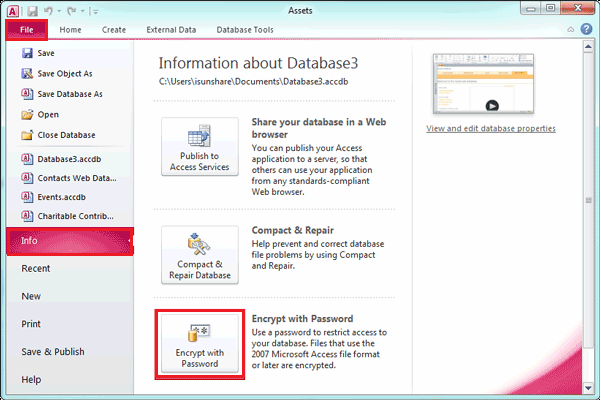Open Customize Quick Access Toolbar dropdown
This screenshot has width=601, height=400.
tap(94, 11)
